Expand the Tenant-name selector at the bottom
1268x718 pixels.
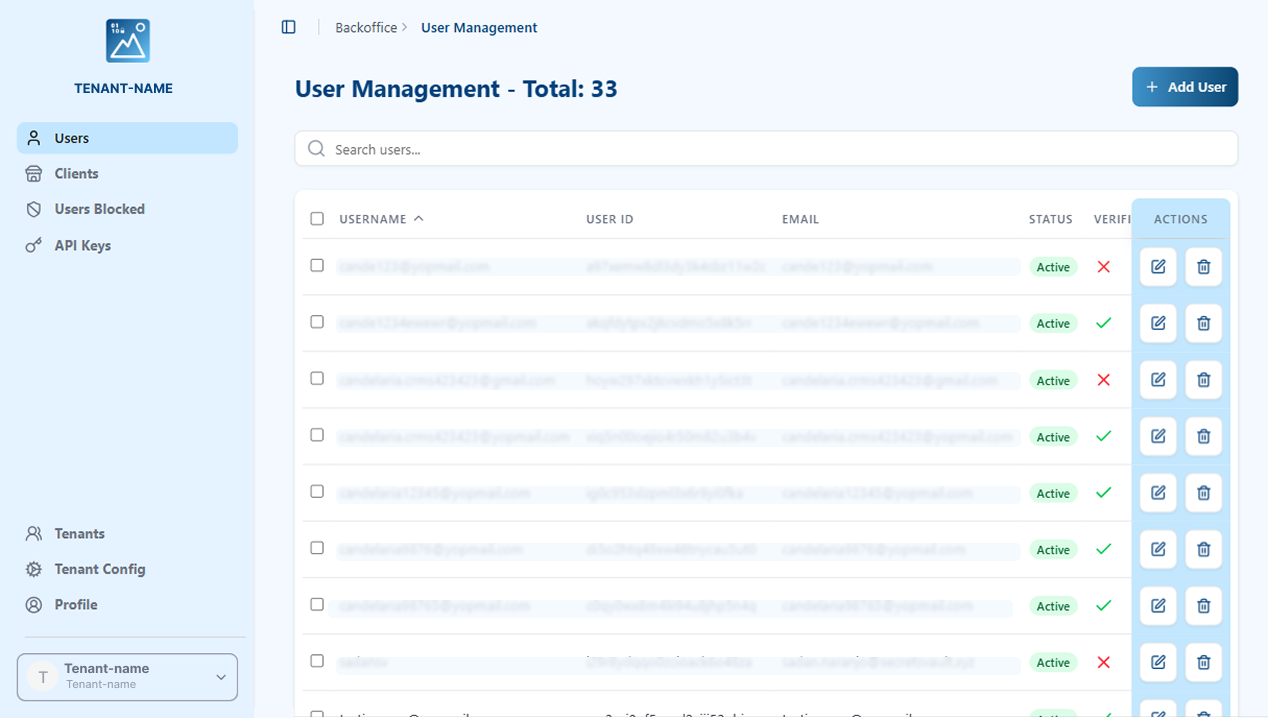pos(220,677)
